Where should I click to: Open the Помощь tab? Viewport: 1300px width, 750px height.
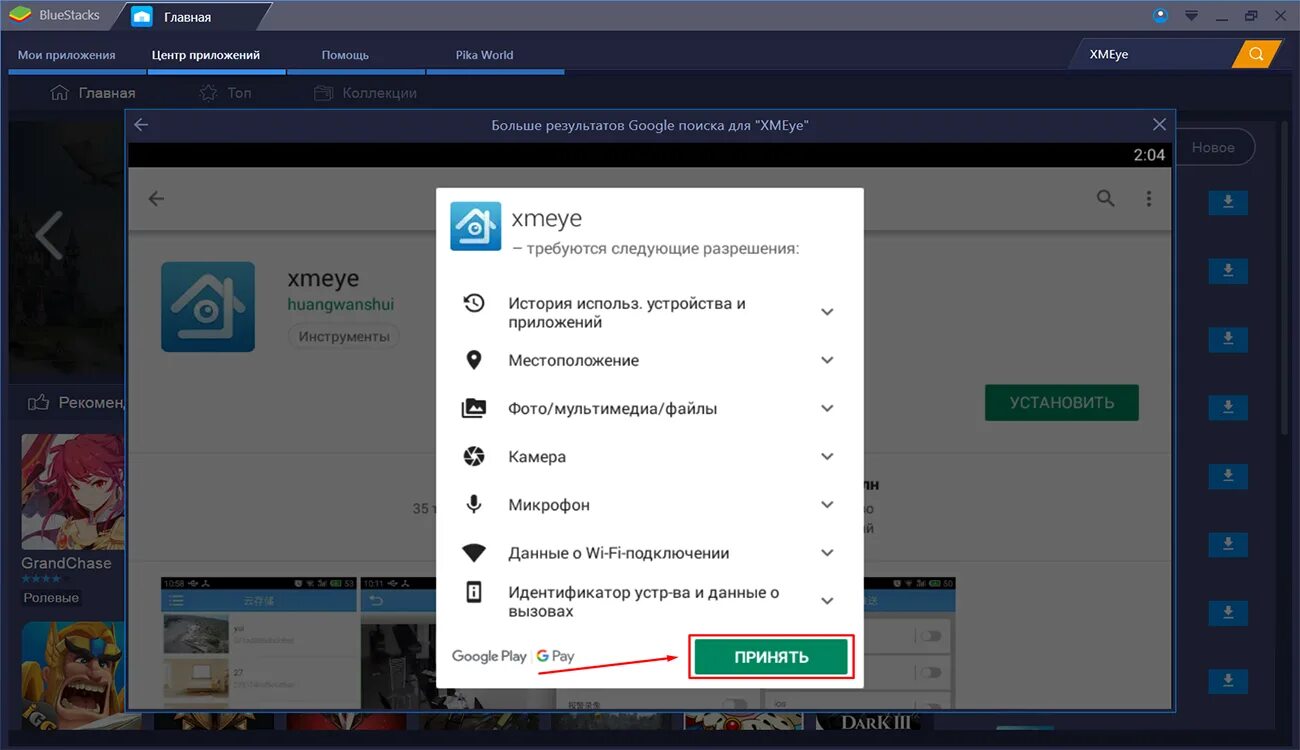click(345, 55)
